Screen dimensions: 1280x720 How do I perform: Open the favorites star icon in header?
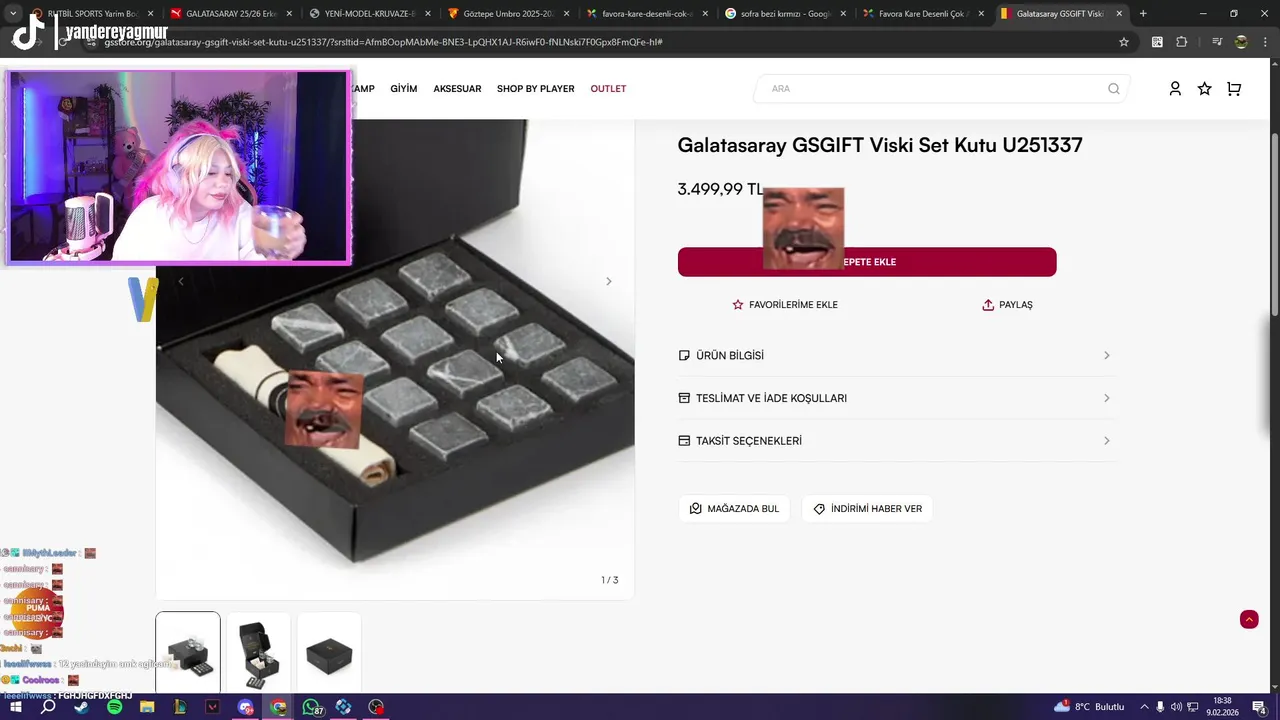(1204, 89)
